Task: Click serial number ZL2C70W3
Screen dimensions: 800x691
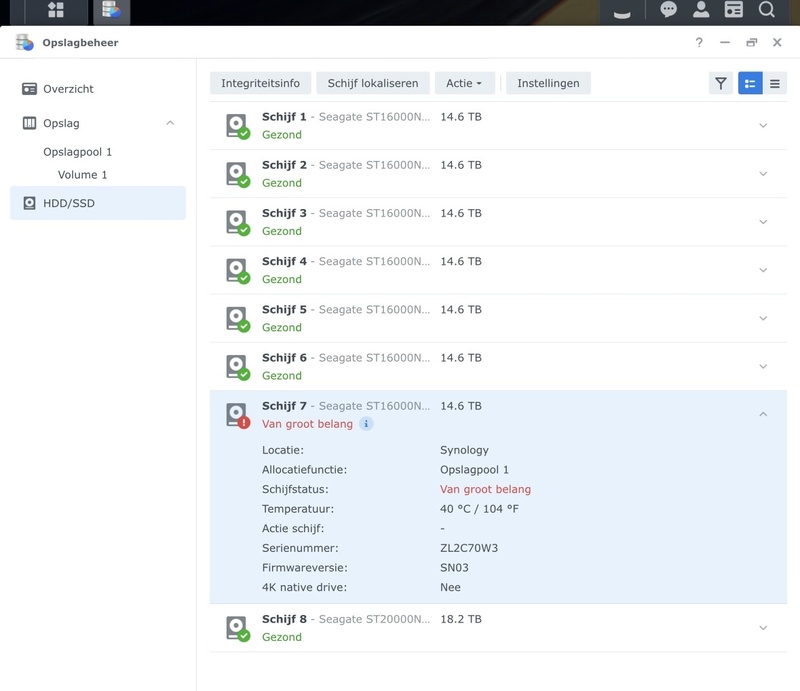Action: point(469,548)
